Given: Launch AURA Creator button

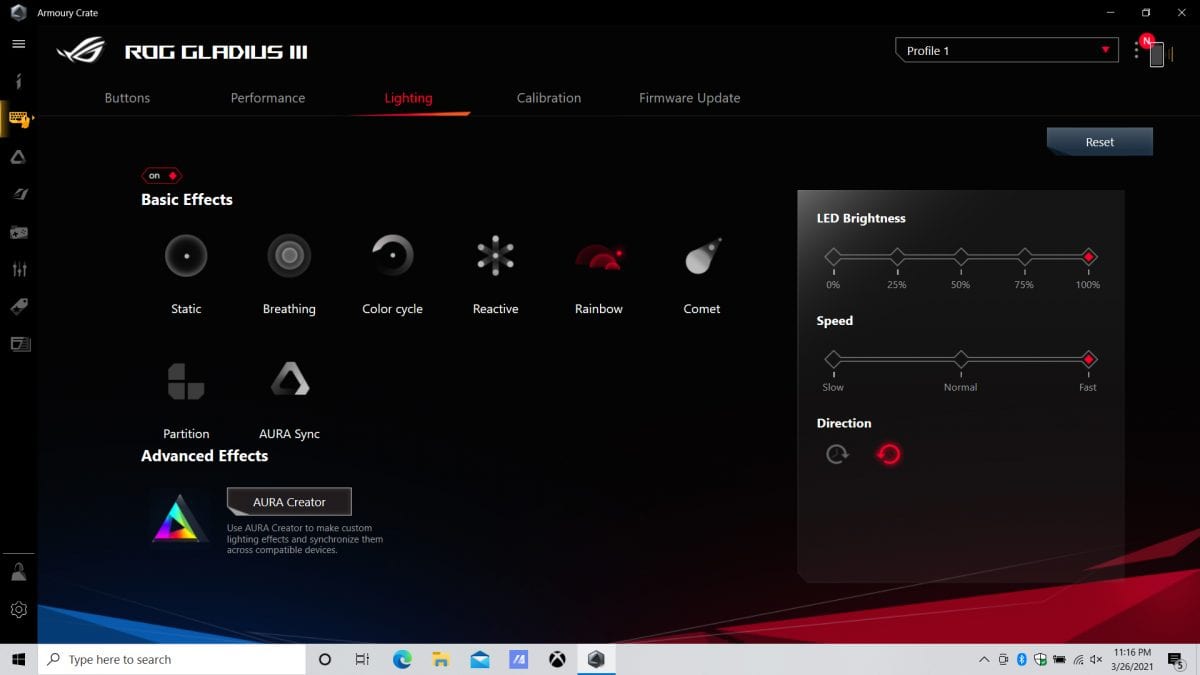Looking at the screenshot, I should pyautogui.click(x=289, y=502).
